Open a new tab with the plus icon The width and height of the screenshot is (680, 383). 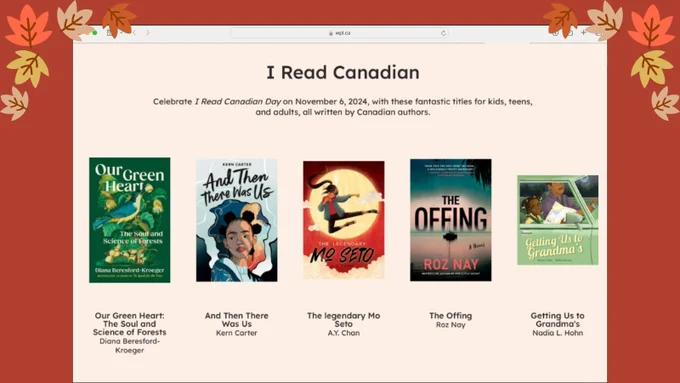tap(584, 33)
